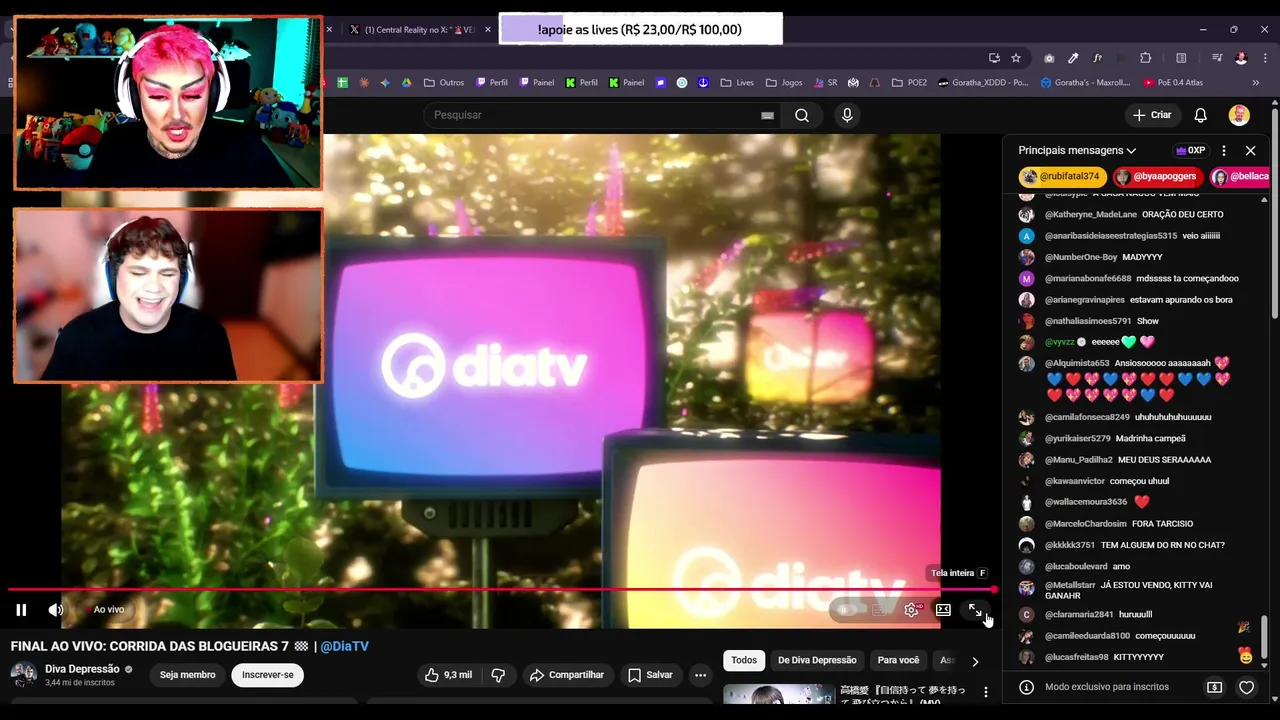
Task: Open the browser side panel icon
Action: tap(1181, 58)
